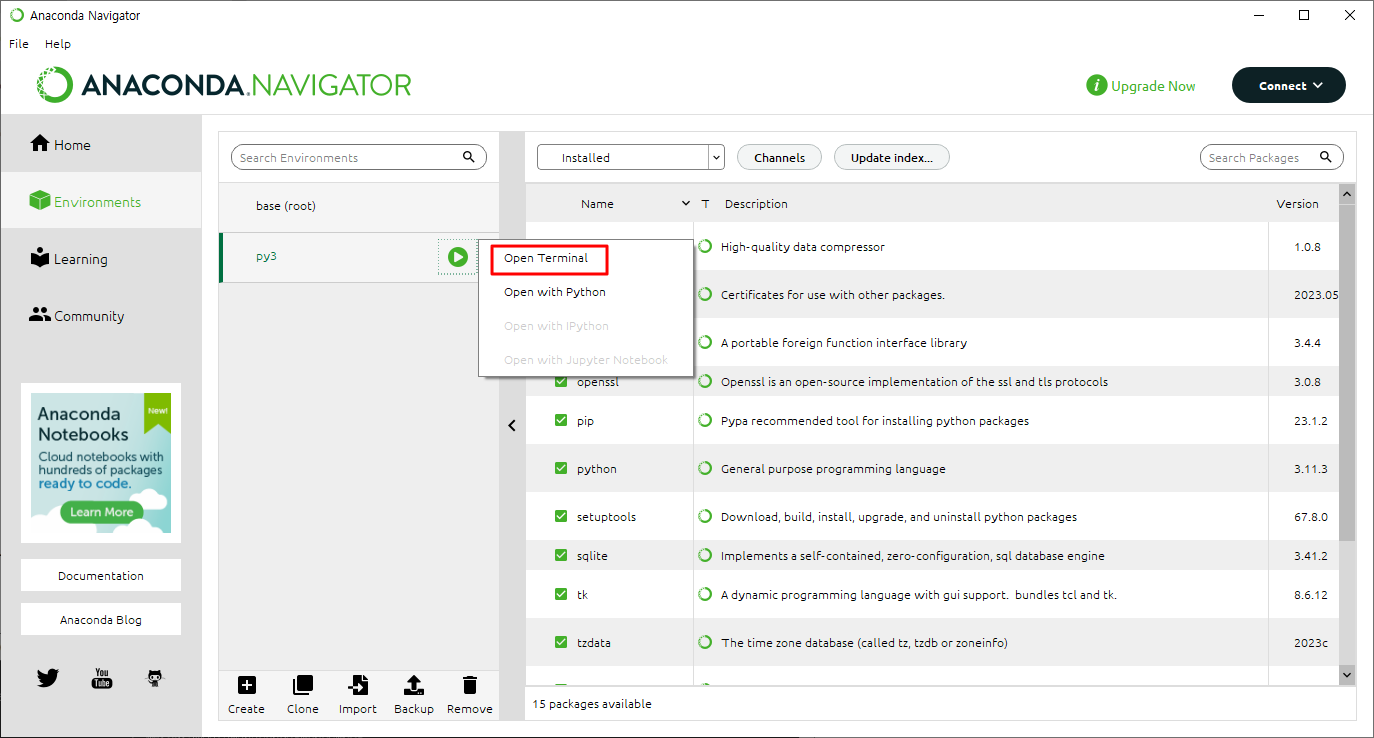Click the Name column sort arrow

pyautogui.click(x=686, y=204)
